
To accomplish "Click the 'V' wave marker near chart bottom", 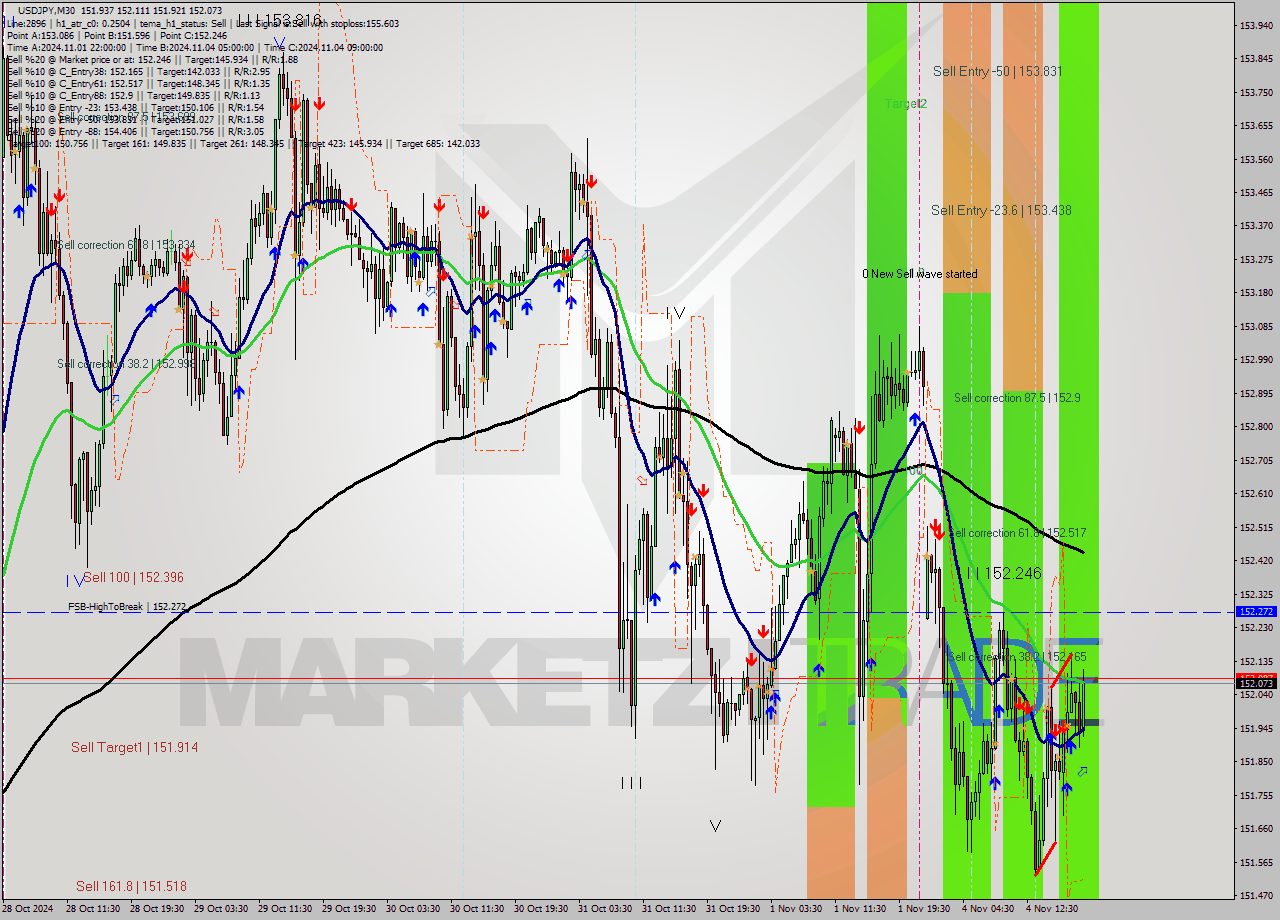I will pos(715,826).
